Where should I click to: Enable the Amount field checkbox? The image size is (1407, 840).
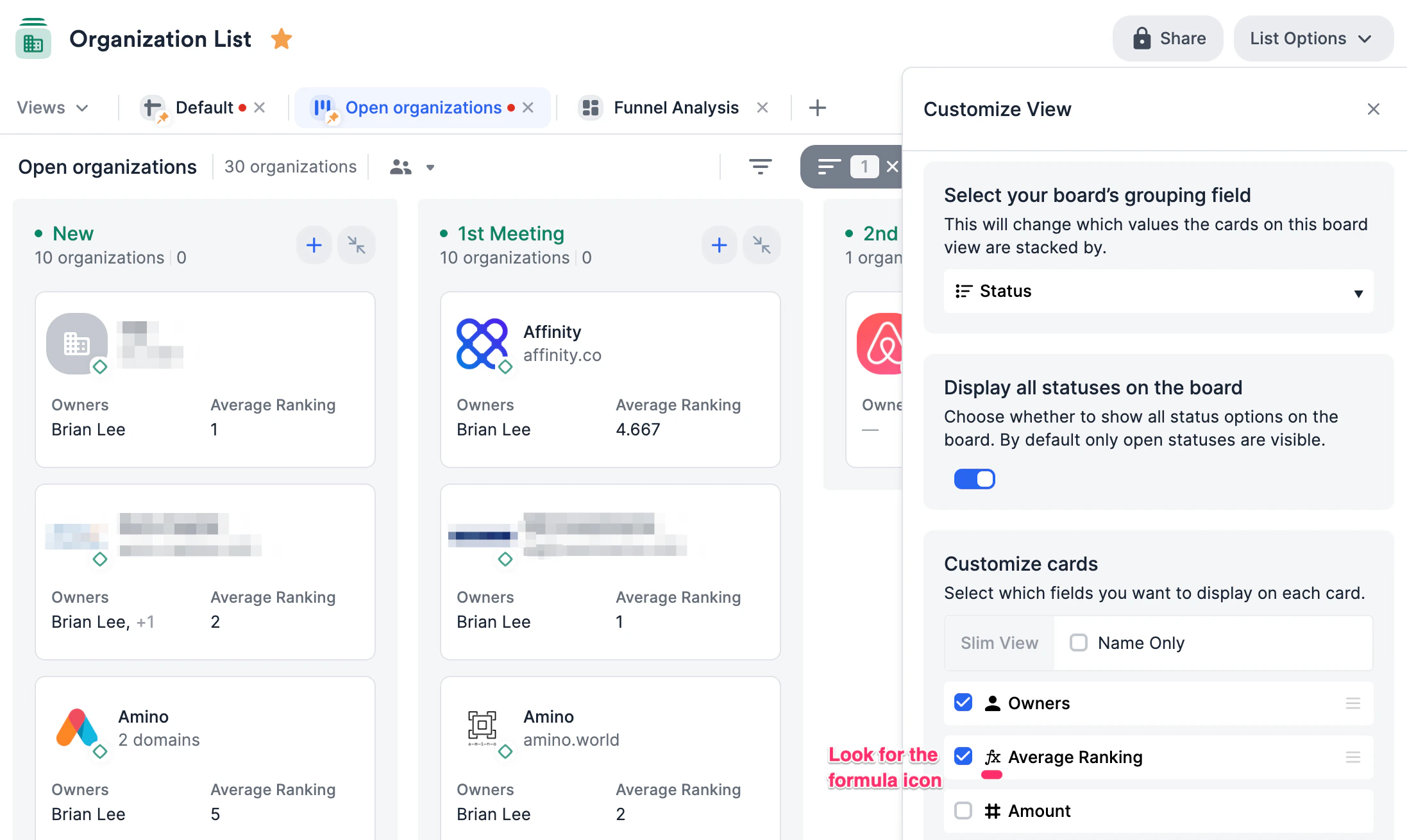tap(963, 811)
